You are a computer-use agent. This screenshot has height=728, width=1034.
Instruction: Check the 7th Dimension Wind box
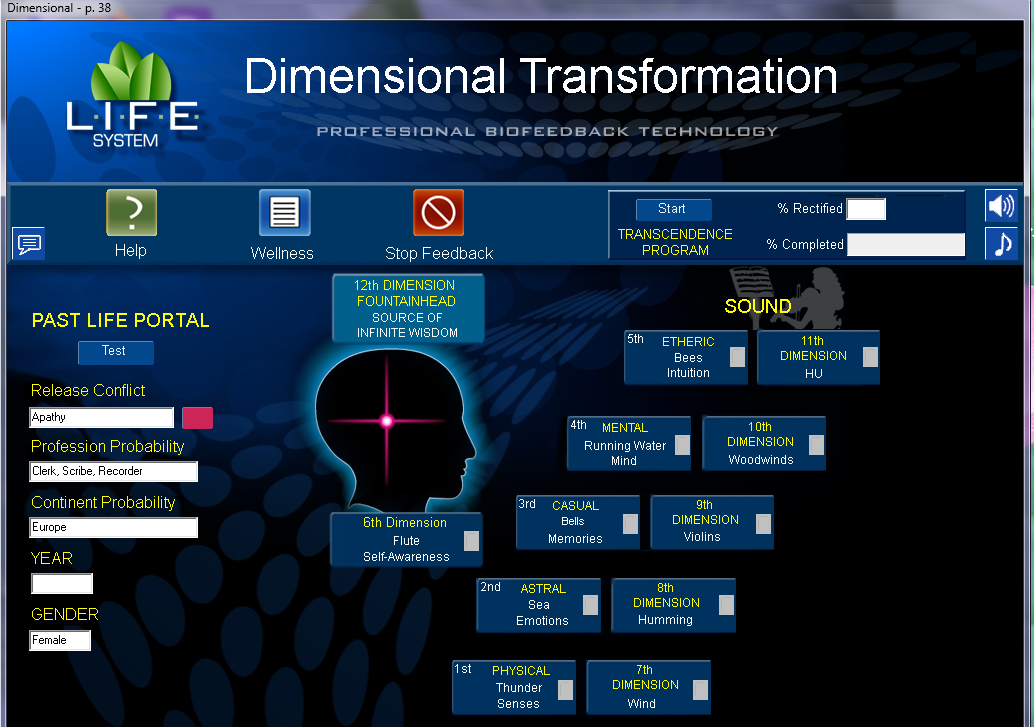[700, 690]
